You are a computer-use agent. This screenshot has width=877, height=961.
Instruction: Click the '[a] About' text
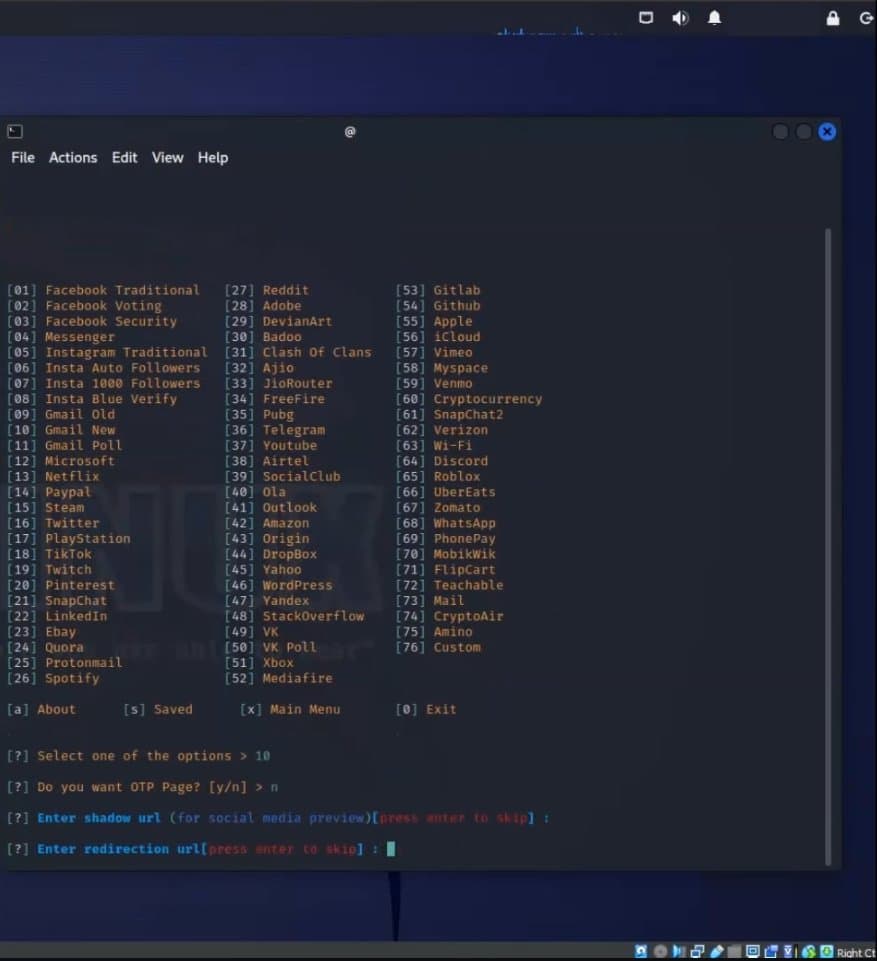[41, 709]
